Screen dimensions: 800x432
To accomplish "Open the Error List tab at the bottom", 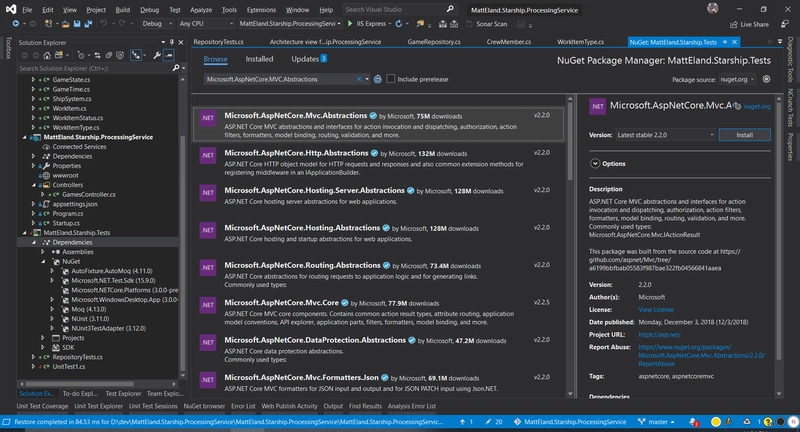I will point(243,406).
